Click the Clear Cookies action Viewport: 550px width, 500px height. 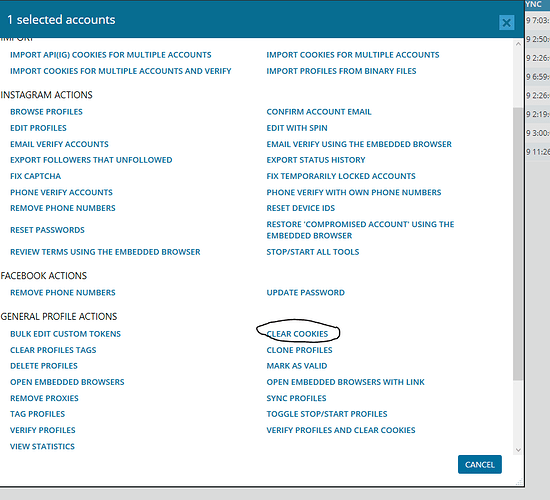[x=297, y=334]
